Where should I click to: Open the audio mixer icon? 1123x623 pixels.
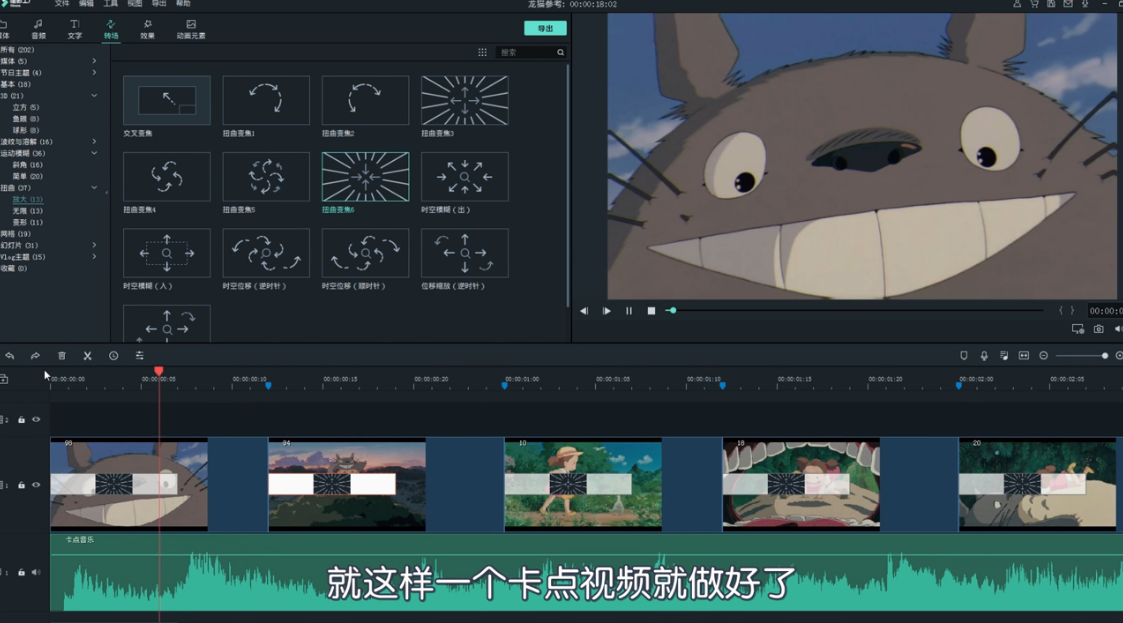[1004, 355]
